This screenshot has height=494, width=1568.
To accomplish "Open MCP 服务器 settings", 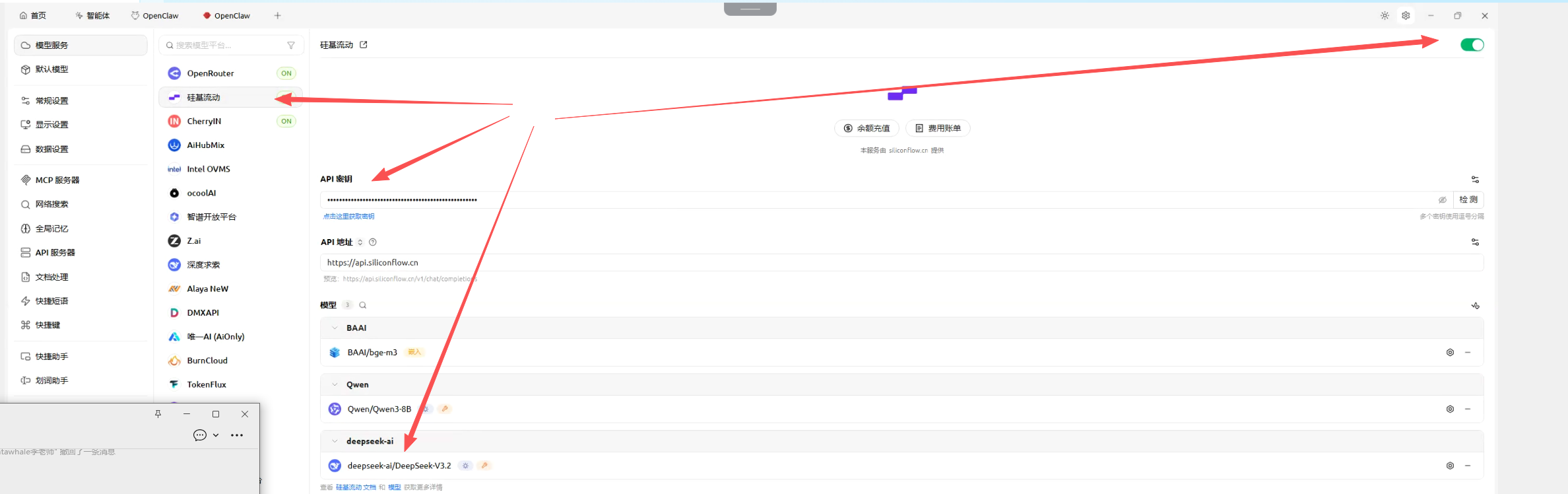I will tap(81, 180).
